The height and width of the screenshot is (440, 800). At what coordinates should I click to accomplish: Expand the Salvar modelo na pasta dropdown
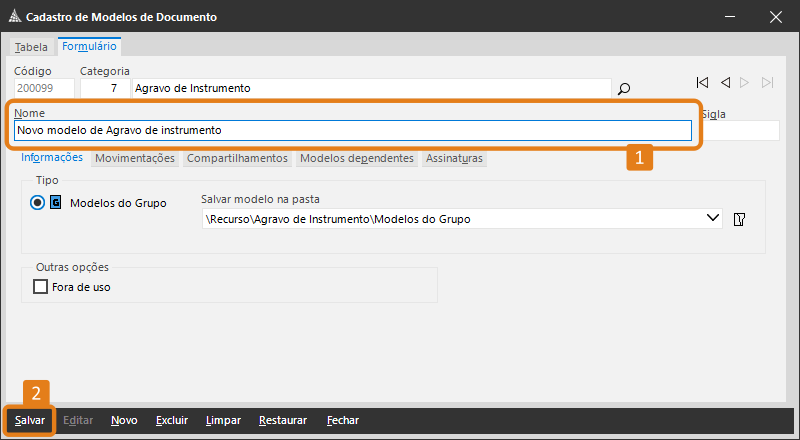coord(713,218)
